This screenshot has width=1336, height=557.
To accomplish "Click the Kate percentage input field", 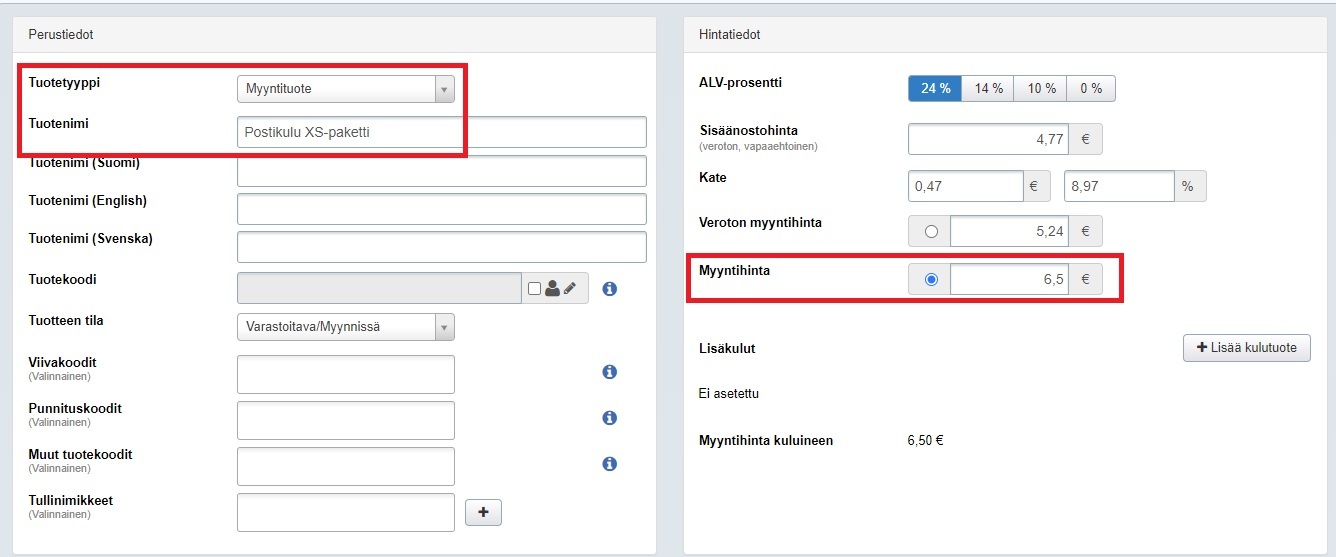I will pos(1118,186).
